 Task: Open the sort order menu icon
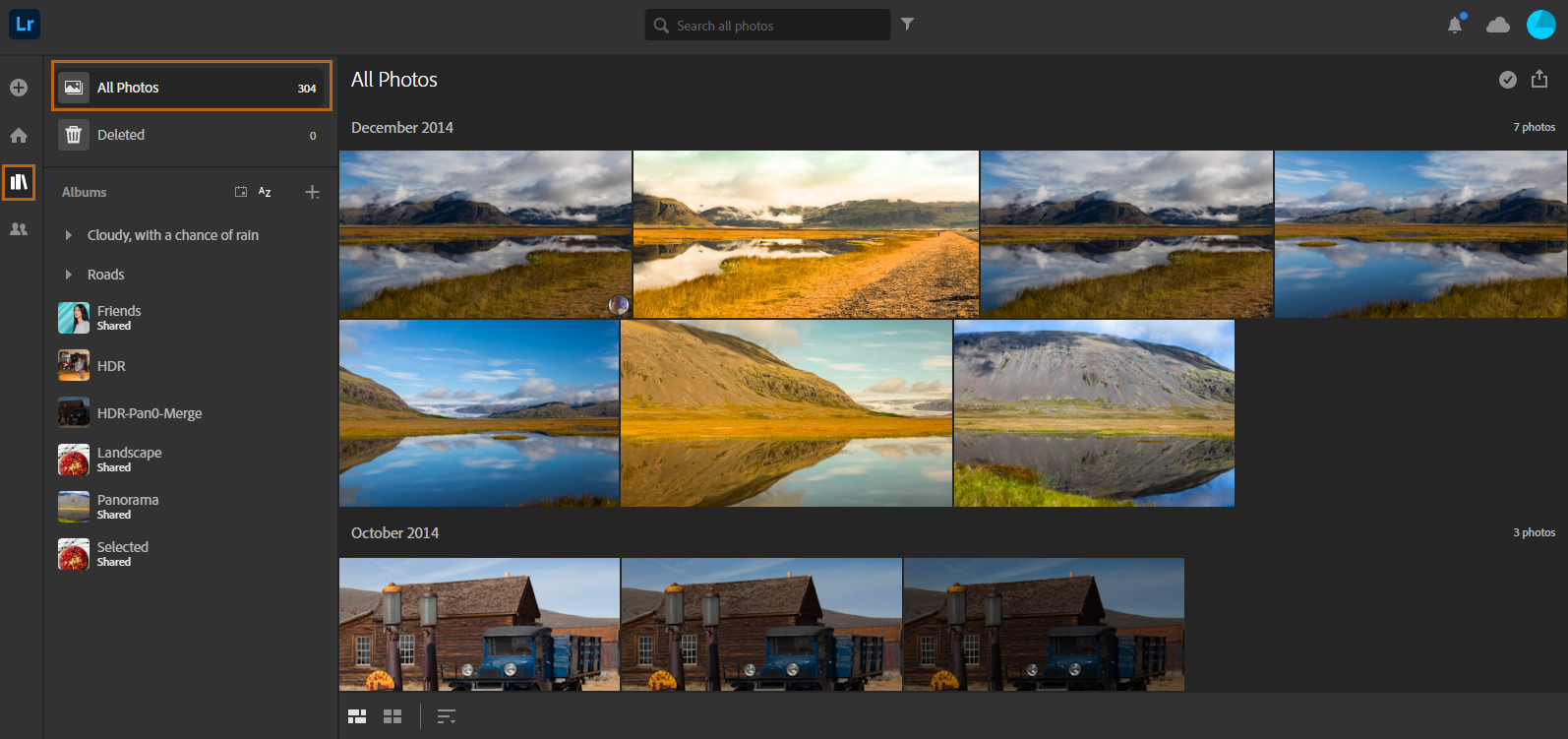[x=447, y=716]
